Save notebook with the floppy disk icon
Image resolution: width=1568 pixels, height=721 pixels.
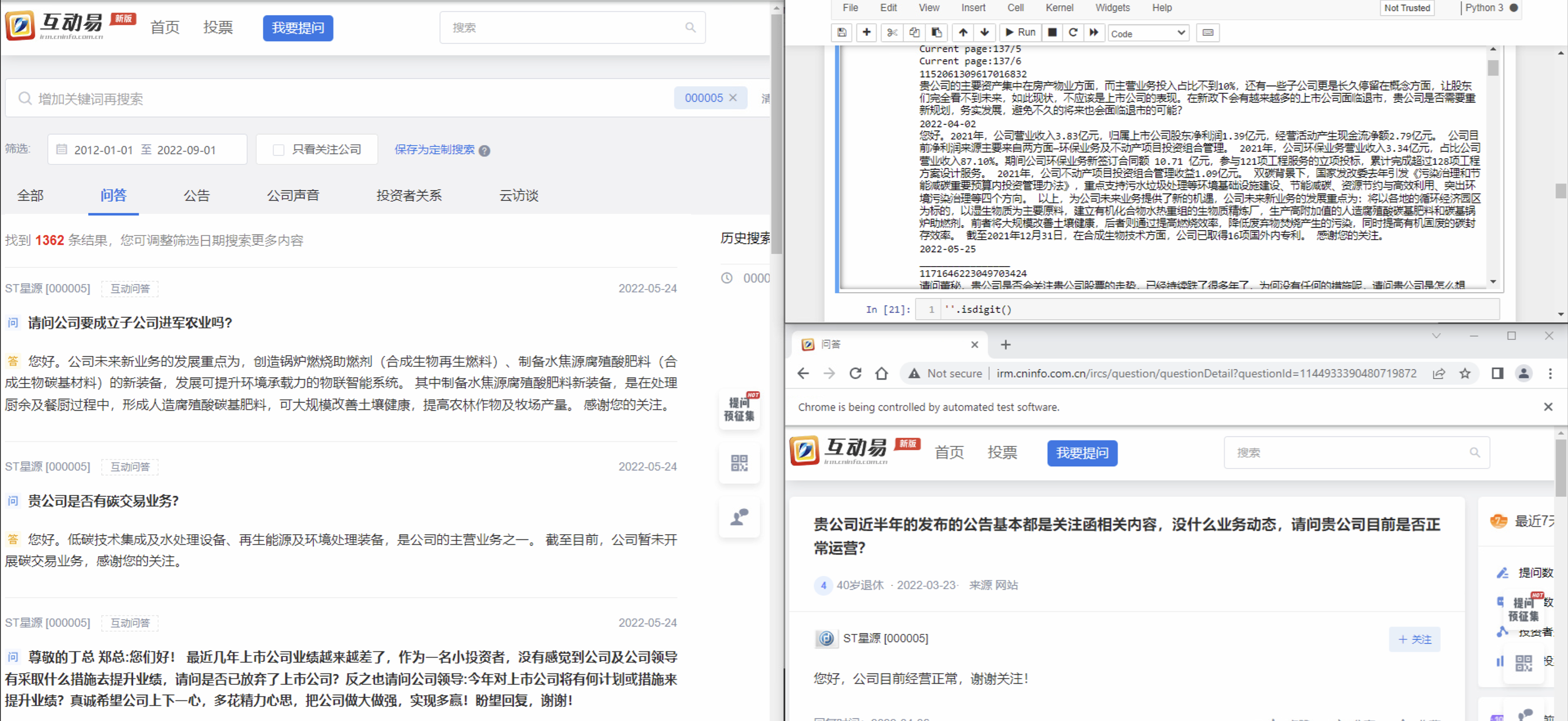tap(842, 33)
